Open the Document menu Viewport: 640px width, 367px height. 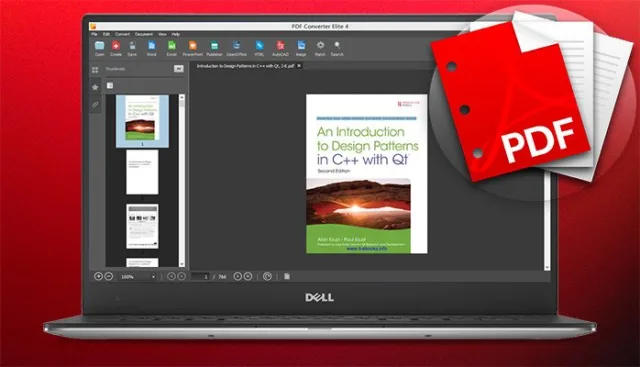[144, 34]
